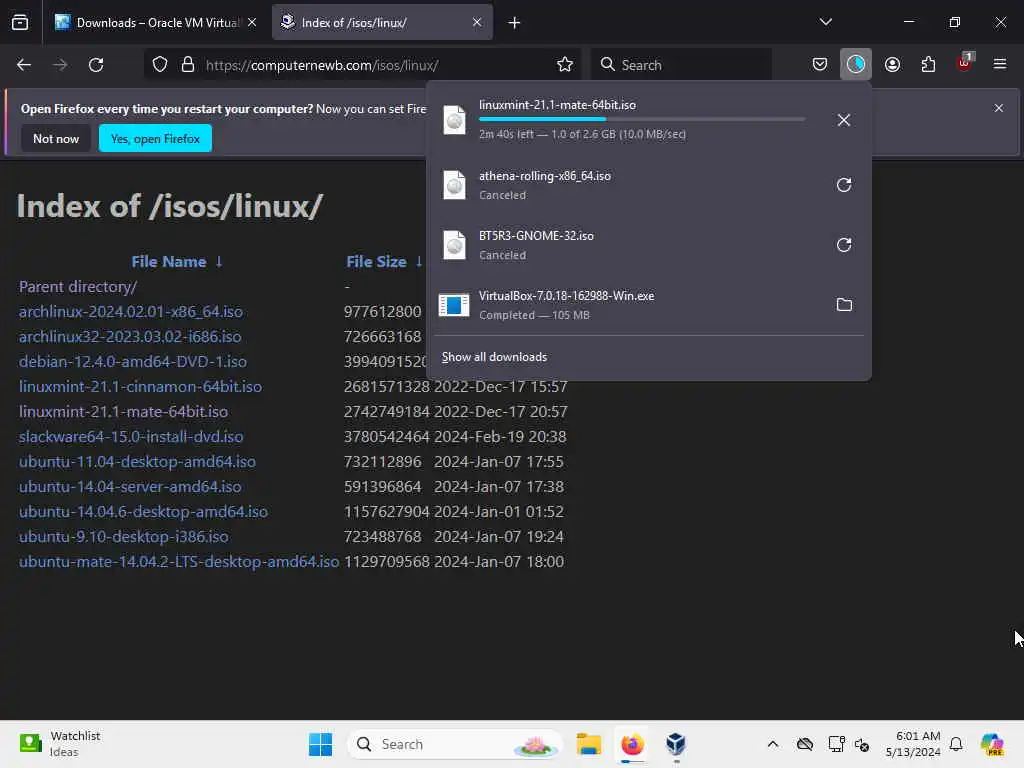Screen dimensions: 1024x768
Task: Download linuxmint-21.1-cinnamon-64bit.iso
Action: click(x=140, y=387)
